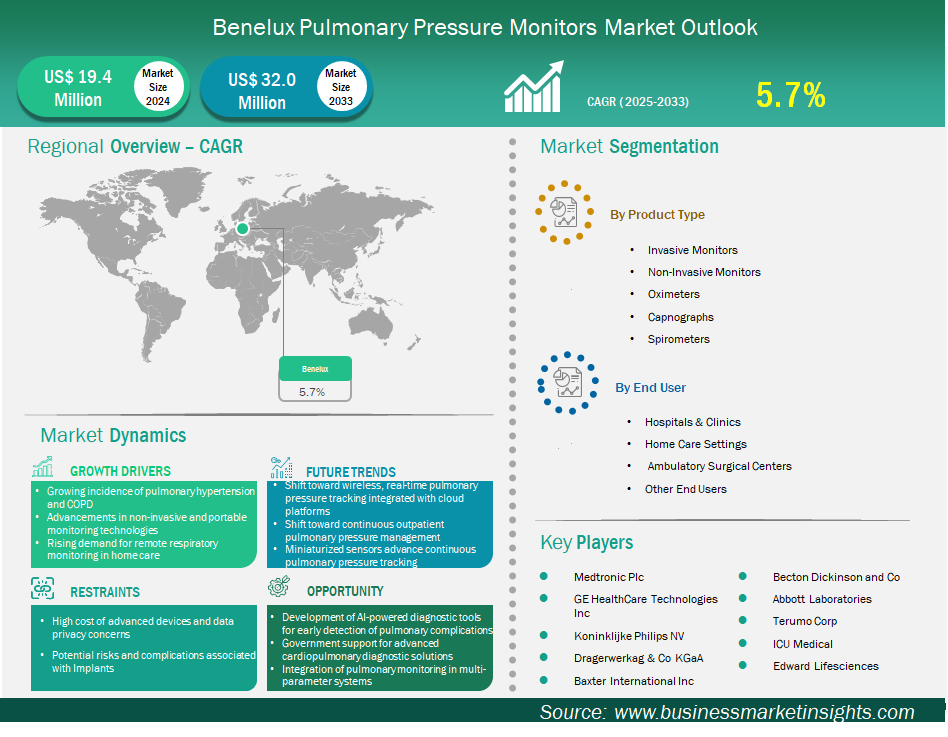Click the green bullet beside Terumo Corp

click(743, 621)
